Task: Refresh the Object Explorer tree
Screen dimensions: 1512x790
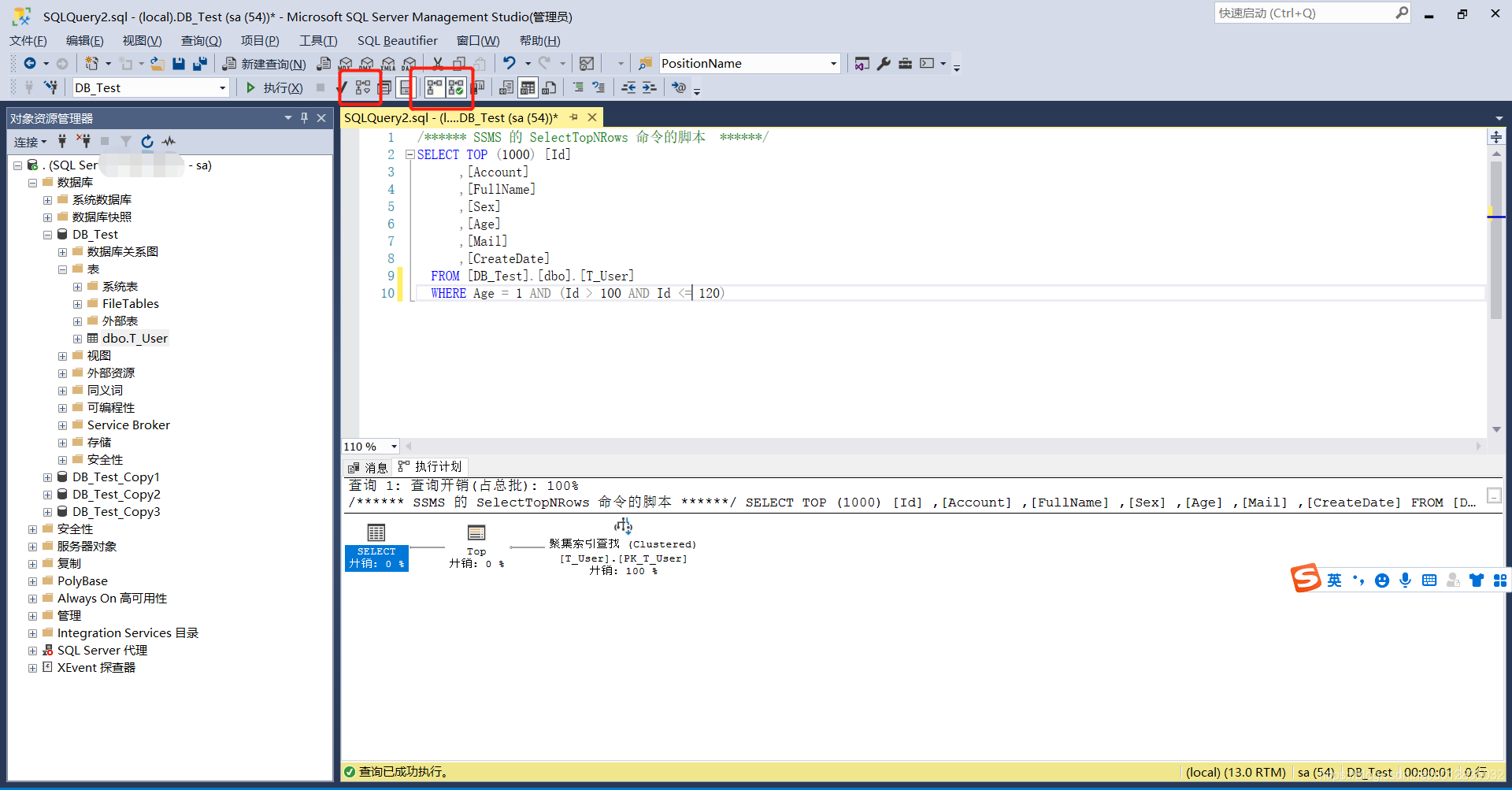Action: tap(147, 142)
